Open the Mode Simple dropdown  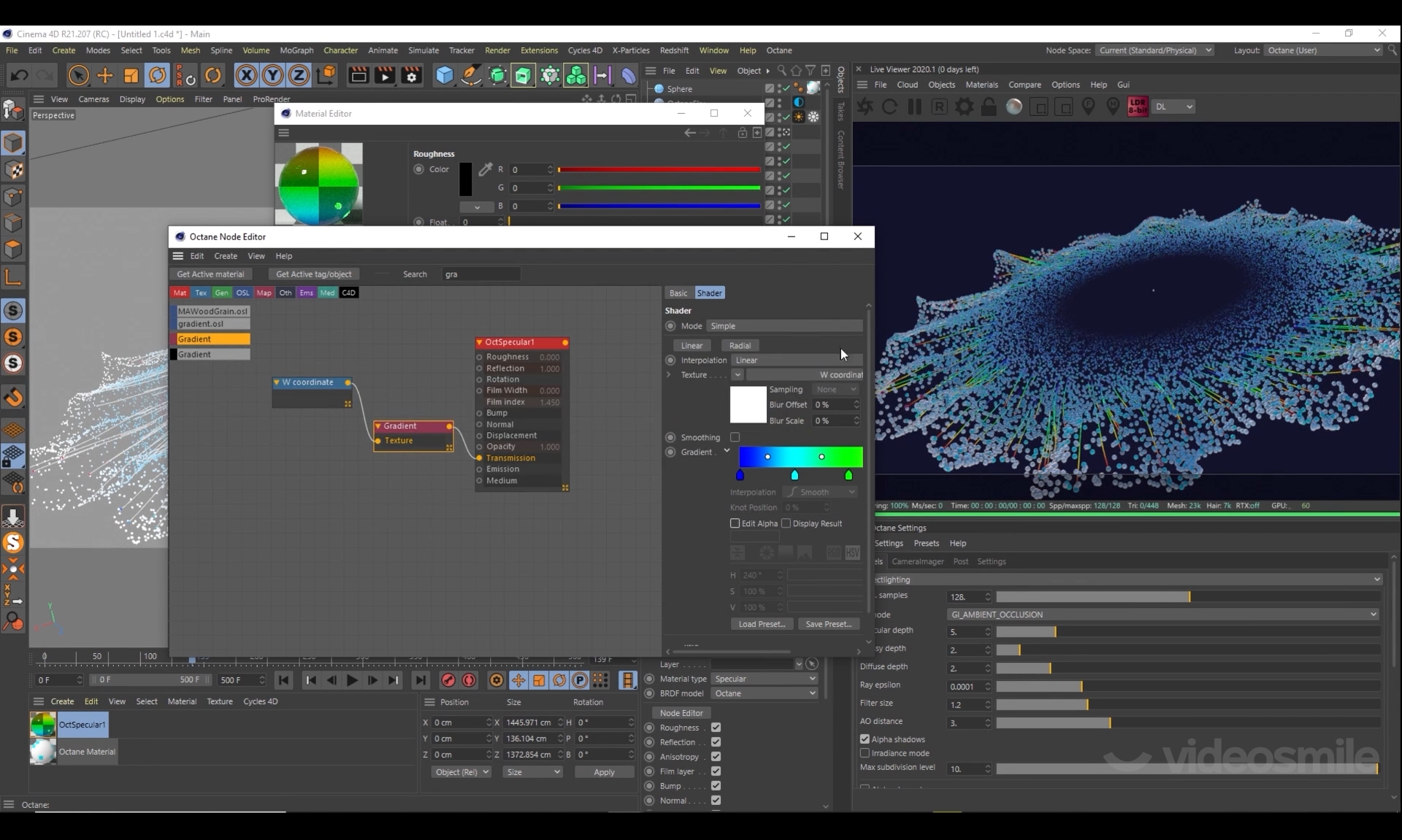point(784,326)
